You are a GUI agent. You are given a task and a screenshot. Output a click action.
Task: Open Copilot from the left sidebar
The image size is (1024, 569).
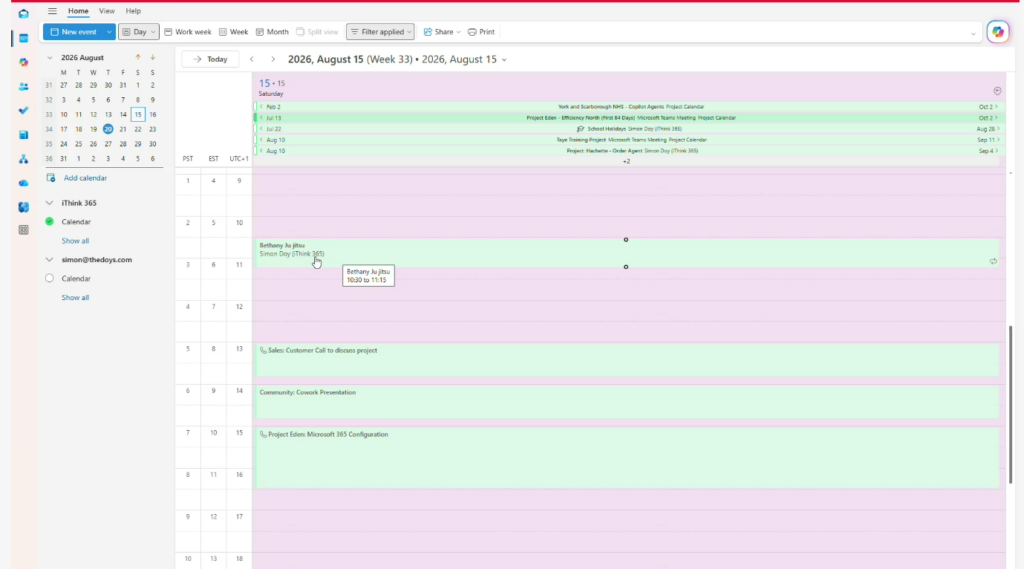(x=24, y=62)
